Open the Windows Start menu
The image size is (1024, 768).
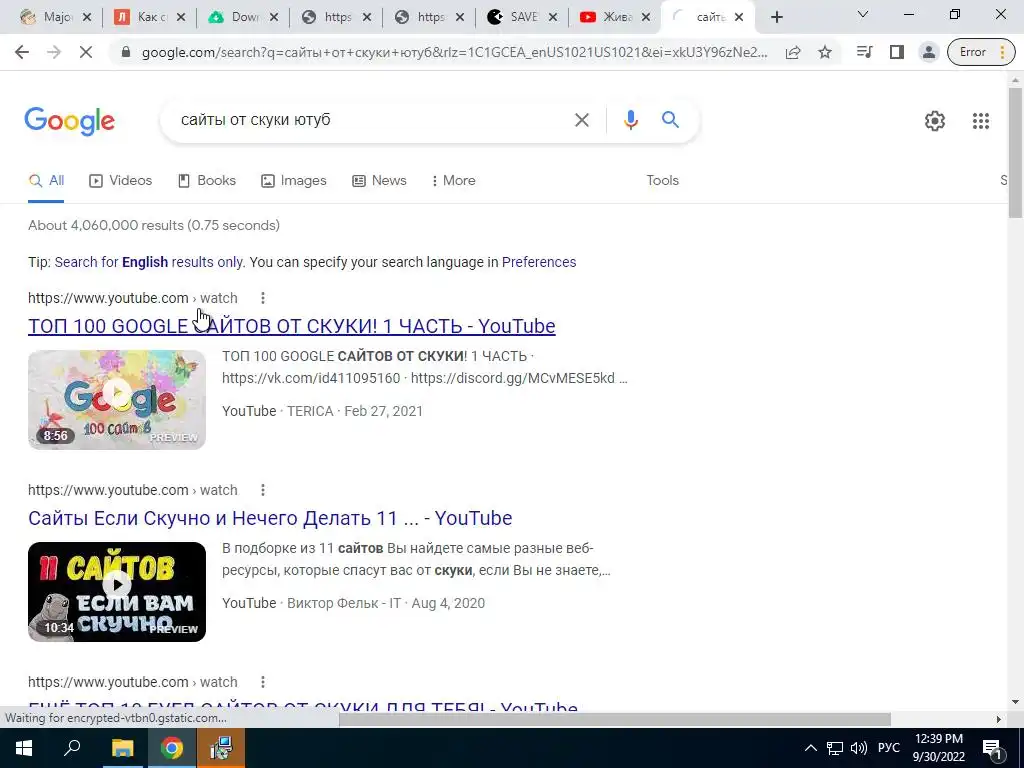tap(24, 748)
